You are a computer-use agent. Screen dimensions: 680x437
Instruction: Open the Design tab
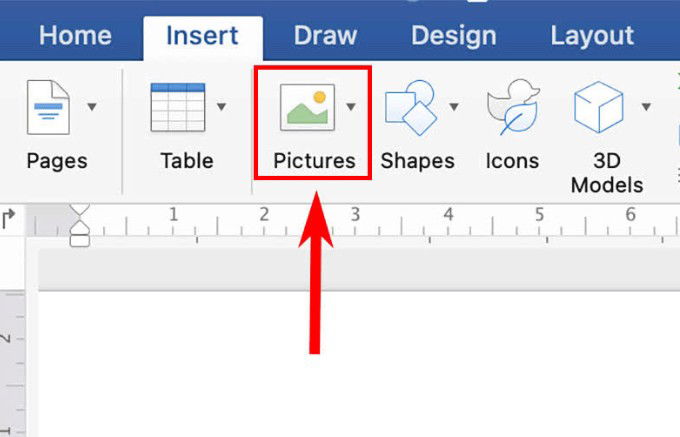454,36
